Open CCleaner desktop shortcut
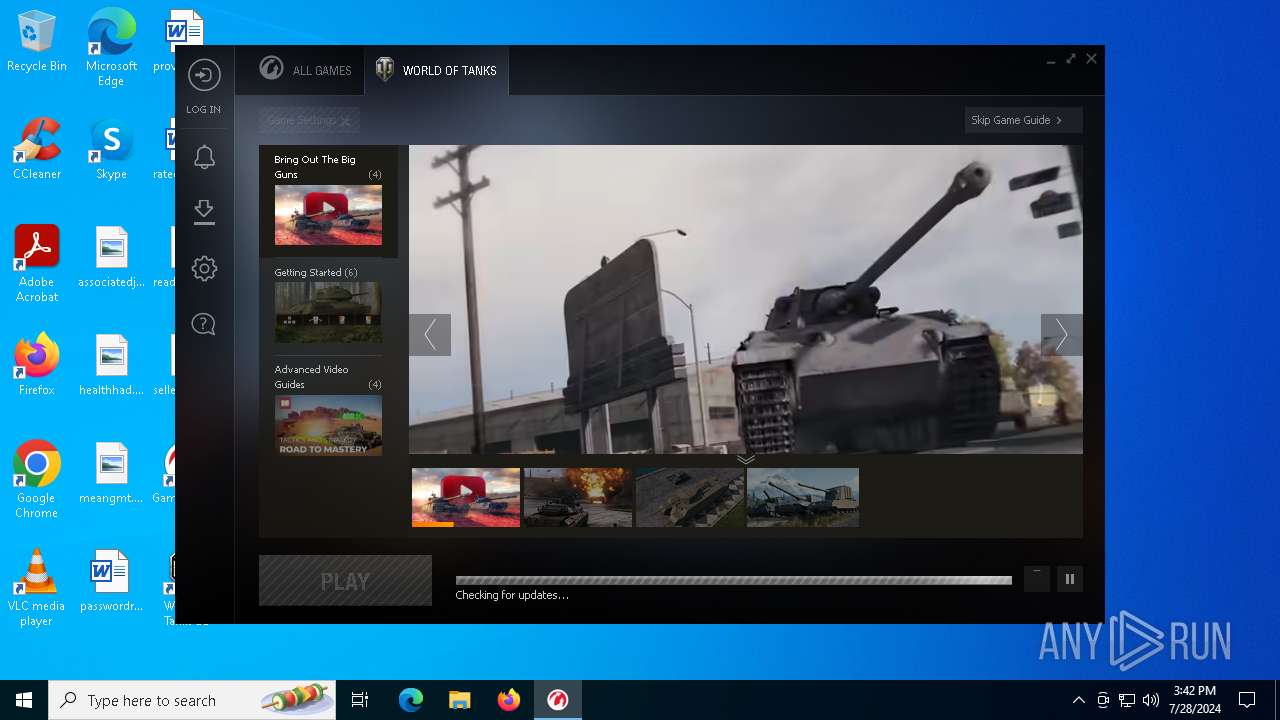Screen dimensions: 1280x720 (37, 149)
